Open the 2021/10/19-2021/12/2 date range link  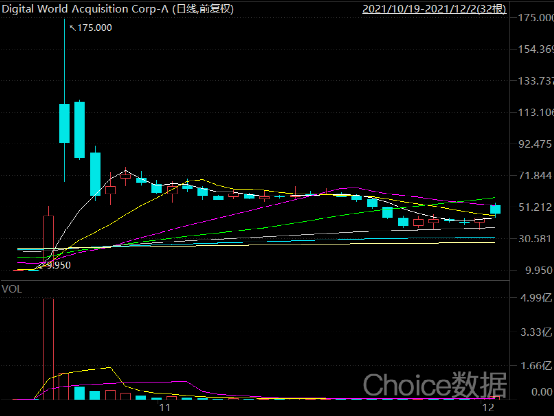point(434,9)
